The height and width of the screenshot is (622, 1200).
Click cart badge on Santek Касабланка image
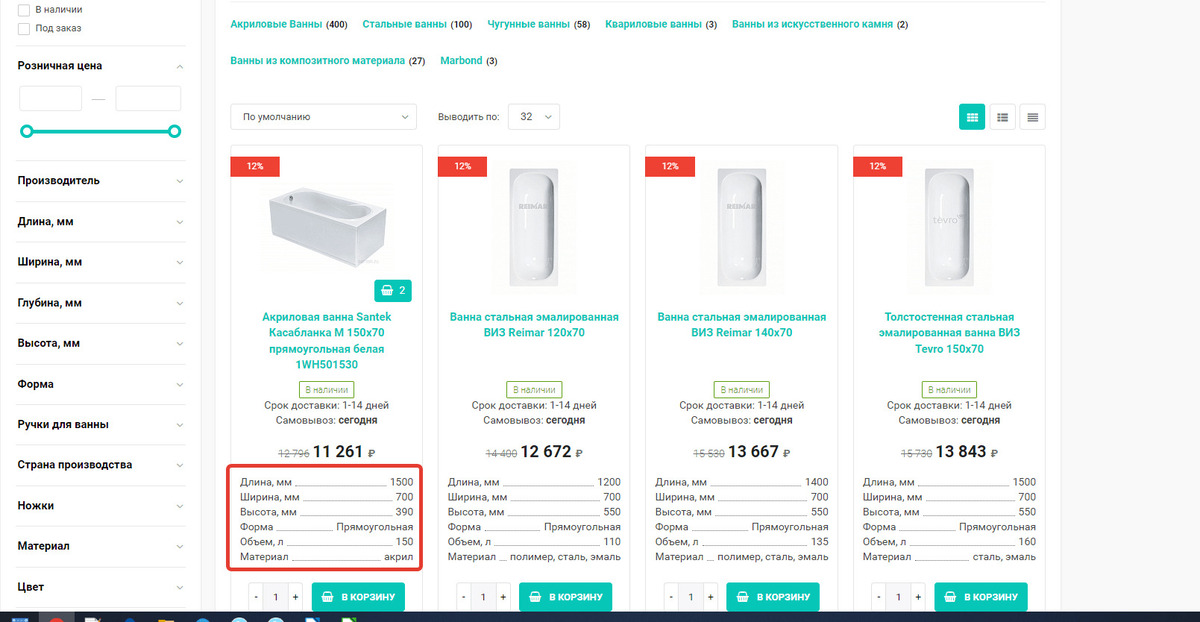pos(393,291)
